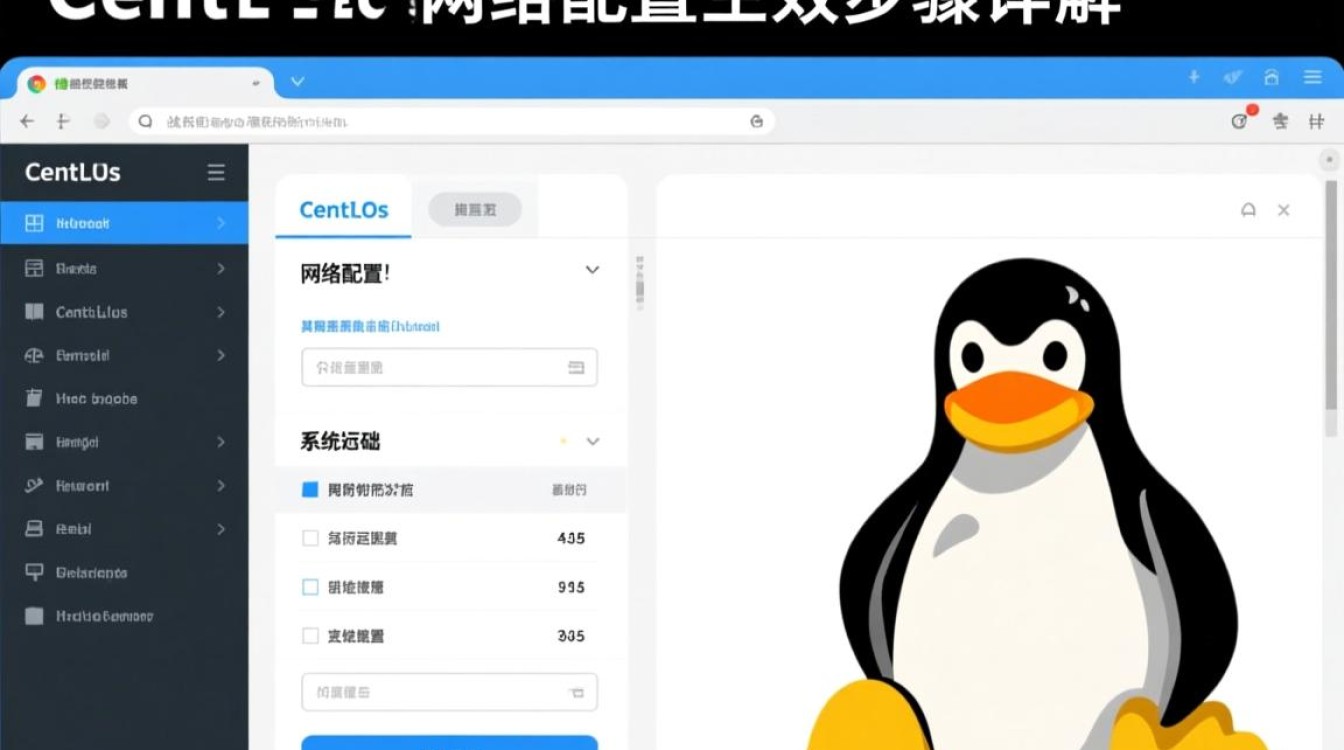Click the grey pill tab next to CentLOs
The height and width of the screenshot is (750, 1344).
(475, 209)
